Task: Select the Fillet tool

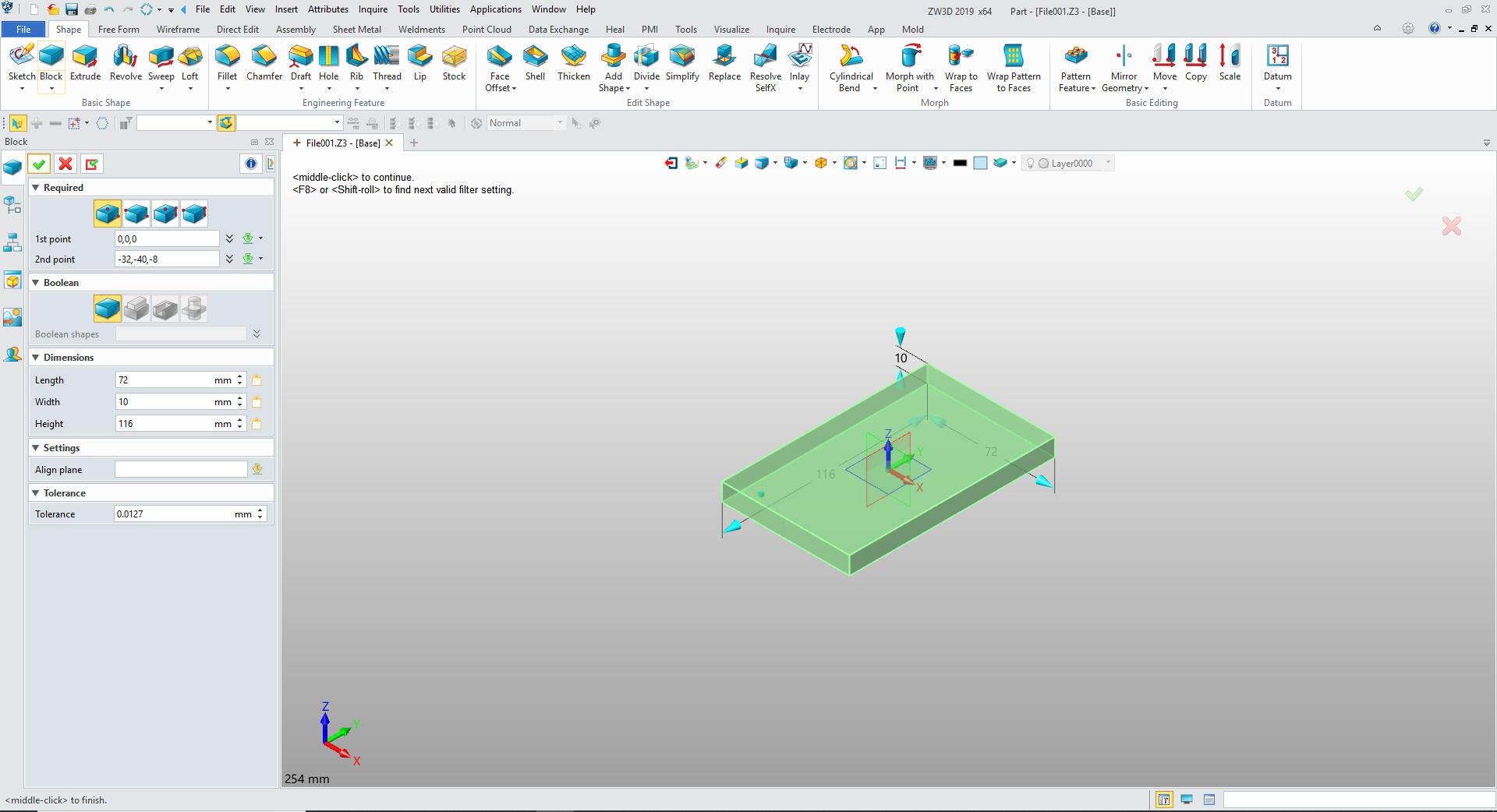Action: pos(228,62)
